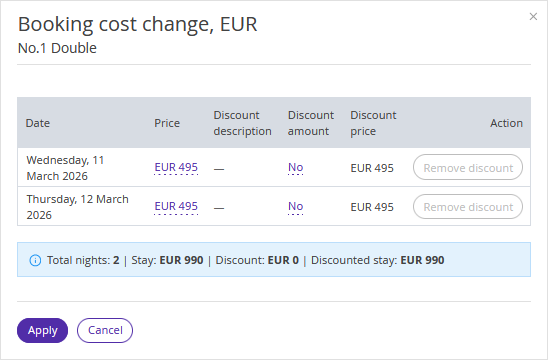Screen dimensions: 548x360
Task: Edit the EUR 495 price for Wednesday, 11 March
Action: [x=176, y=167]
